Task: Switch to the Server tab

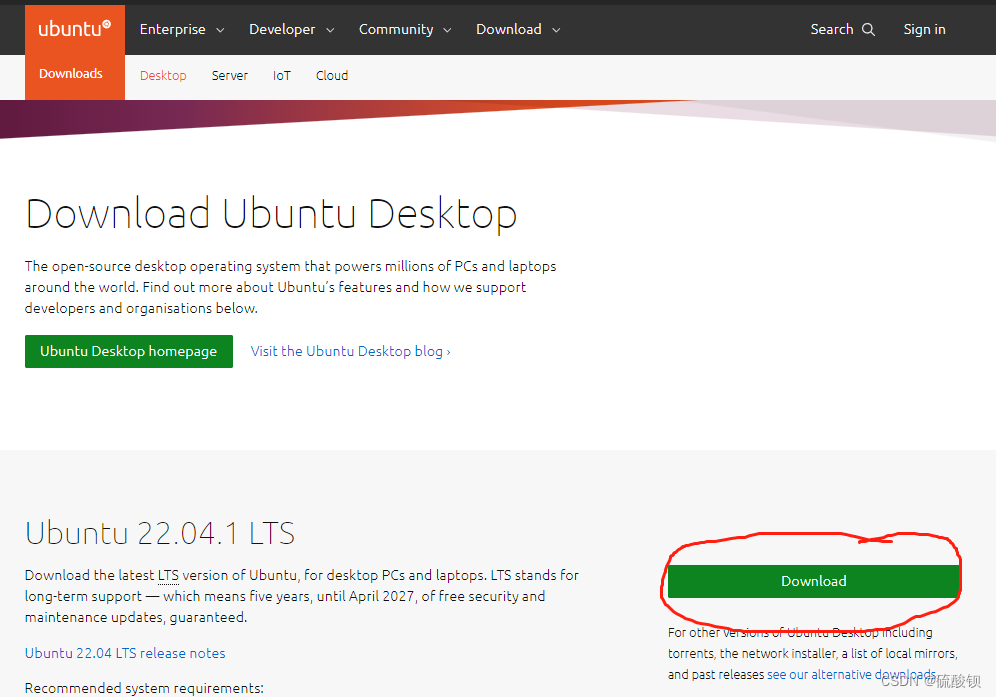Action: click(x=229, y=76)
